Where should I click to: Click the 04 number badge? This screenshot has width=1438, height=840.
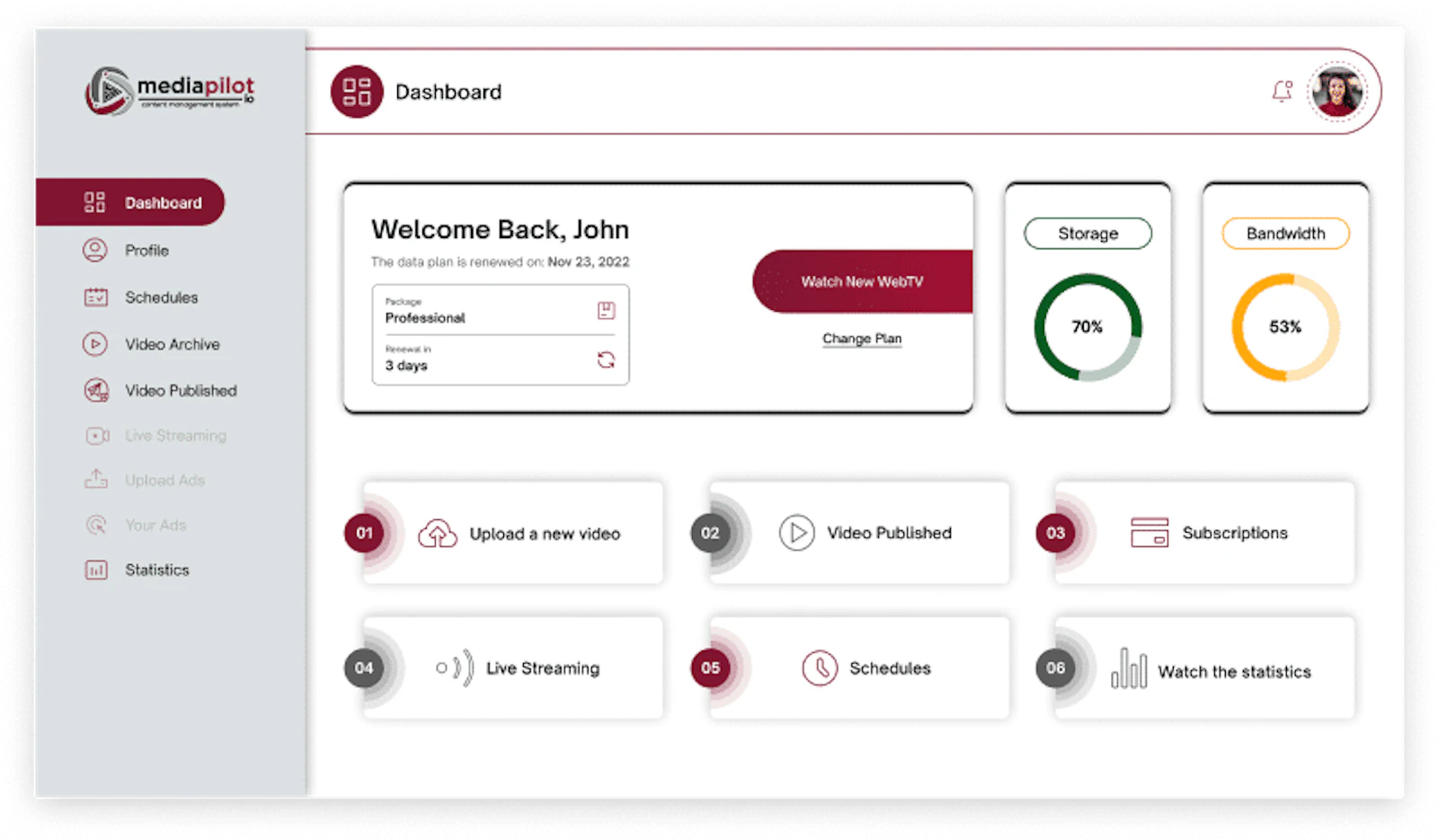point(364,668)
